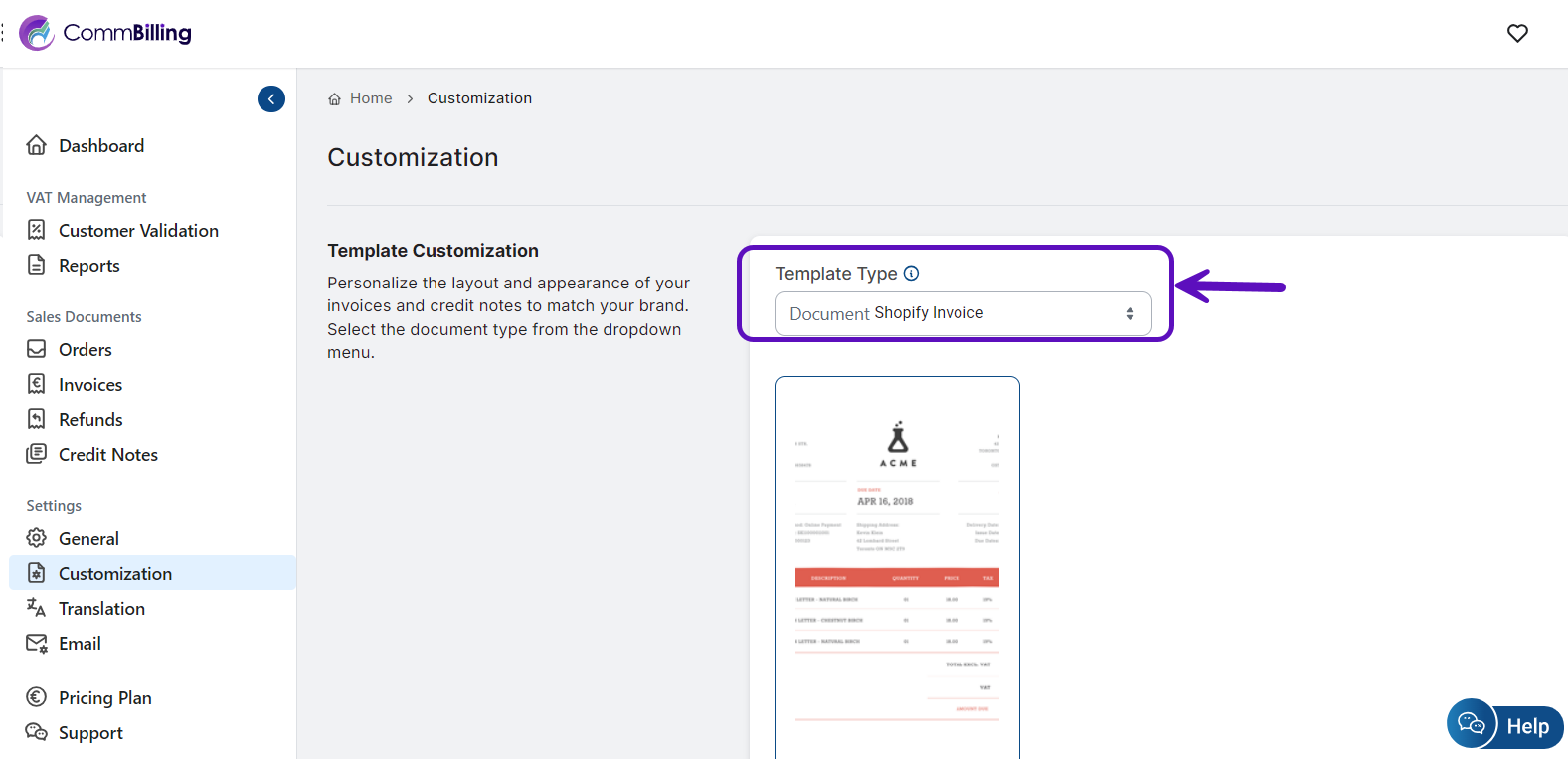Select Customization in sidebar
The width and height of the screenshot is (1568, 759).
152,573
